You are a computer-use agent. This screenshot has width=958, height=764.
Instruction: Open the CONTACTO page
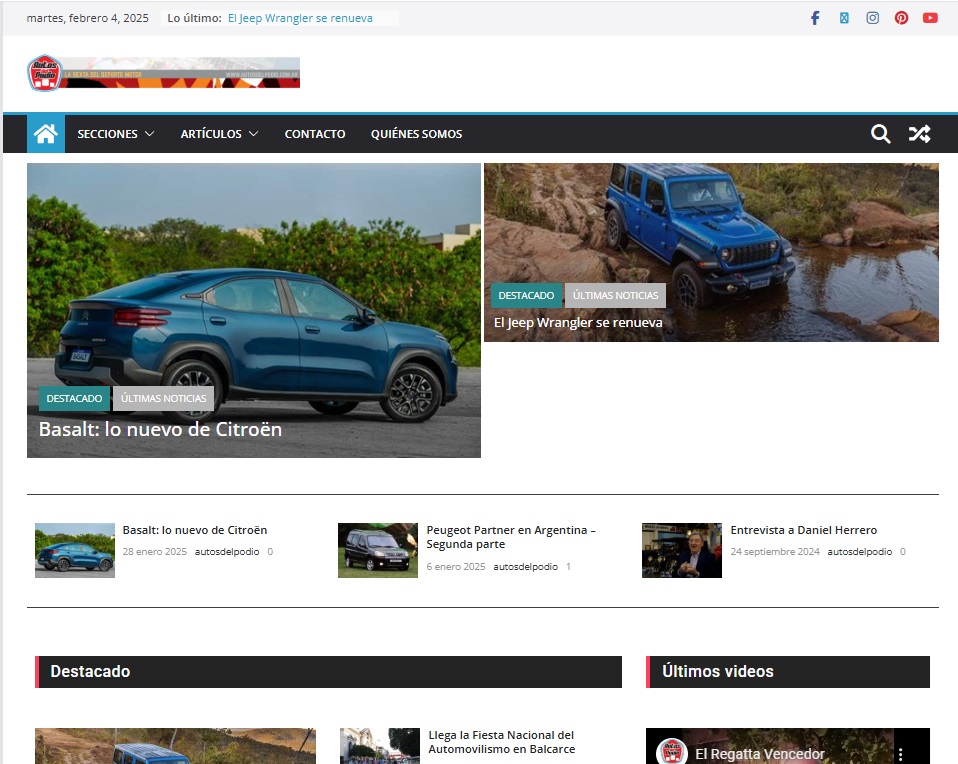[x=315, y=133]
